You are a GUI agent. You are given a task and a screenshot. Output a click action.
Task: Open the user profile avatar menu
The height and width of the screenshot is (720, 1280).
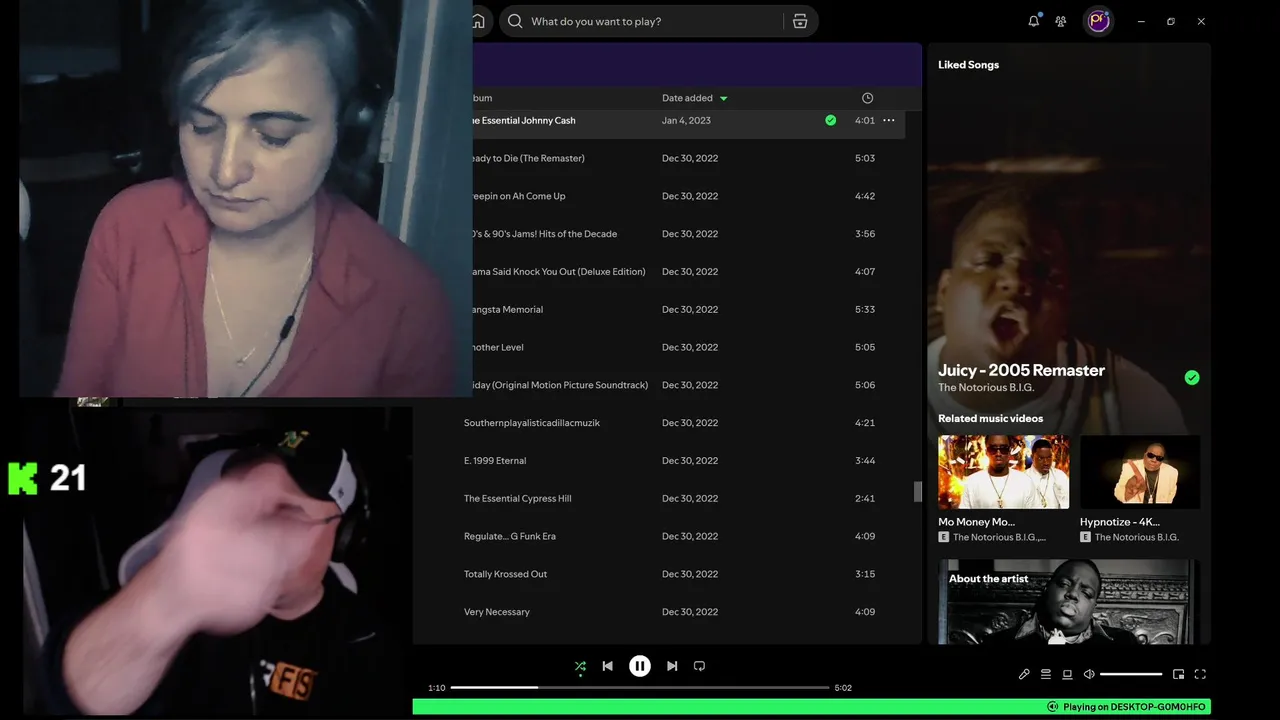click(1099, 21)
